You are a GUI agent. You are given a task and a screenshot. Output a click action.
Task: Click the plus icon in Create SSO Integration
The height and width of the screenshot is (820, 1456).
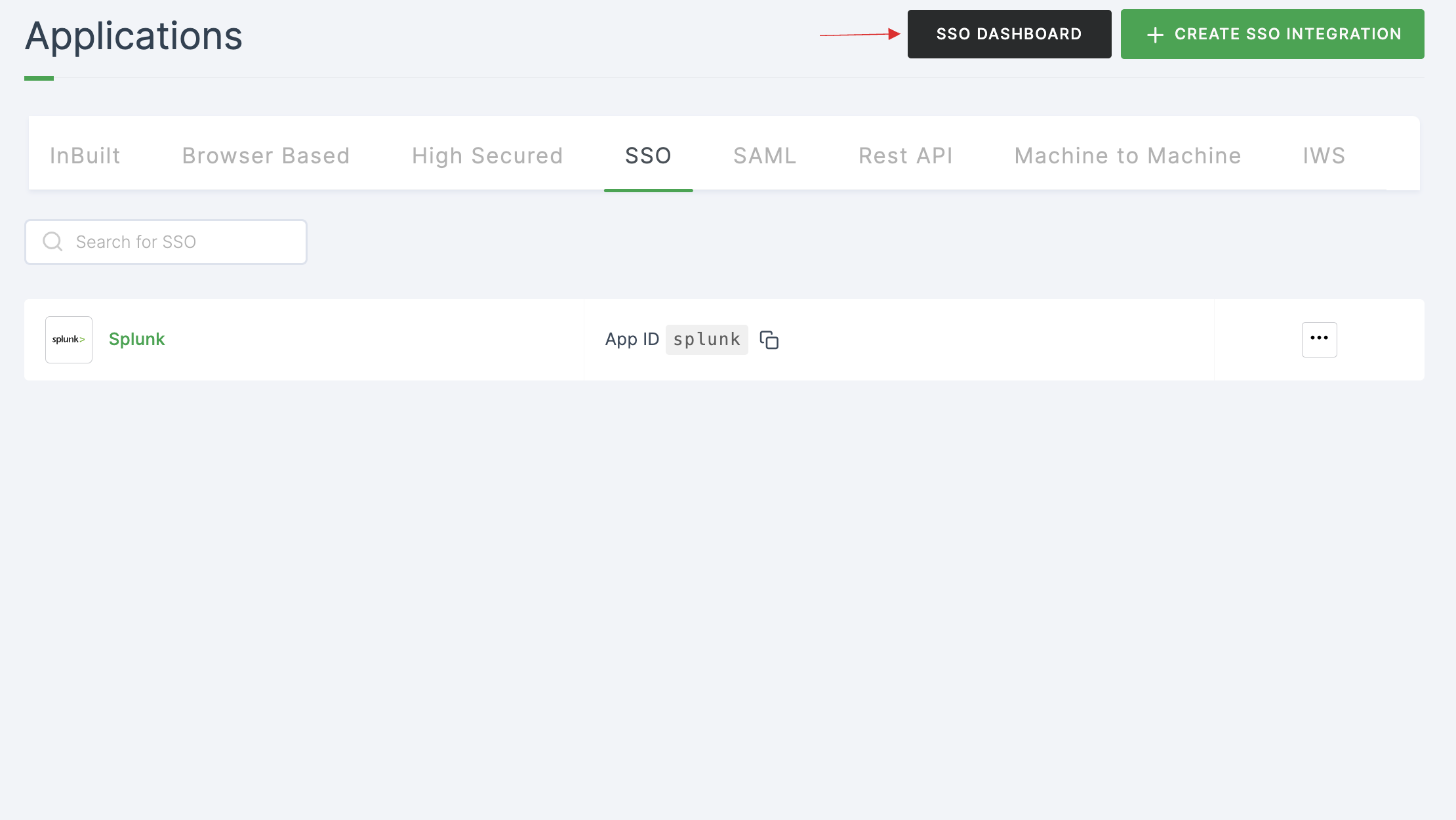click(x=1154, y=34)
